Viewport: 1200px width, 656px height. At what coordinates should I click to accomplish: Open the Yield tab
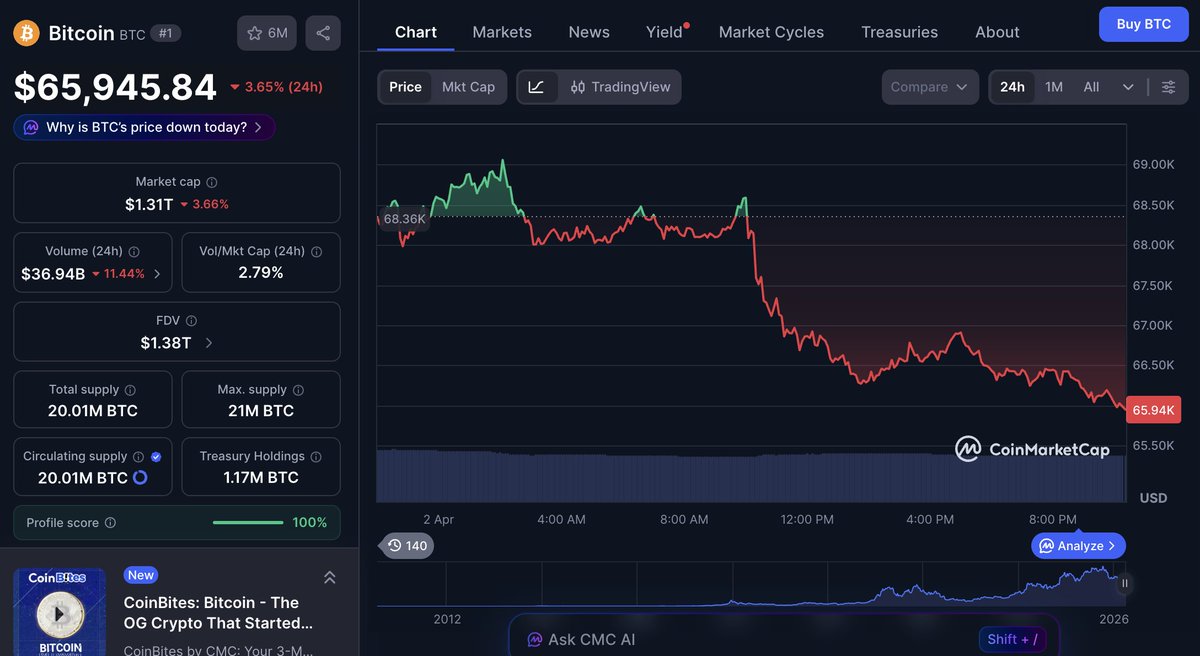[x=665, y=32]
